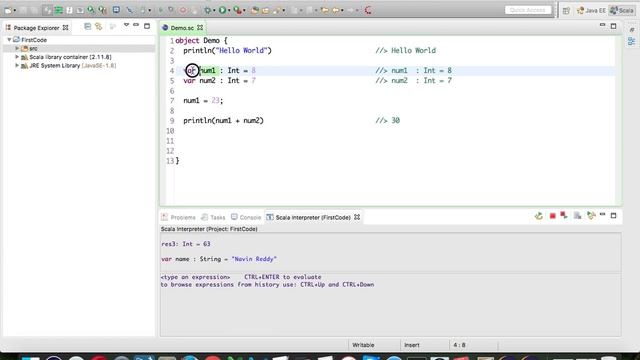
Task: Click line number 13 in the gutter
Action: (170, 161)
